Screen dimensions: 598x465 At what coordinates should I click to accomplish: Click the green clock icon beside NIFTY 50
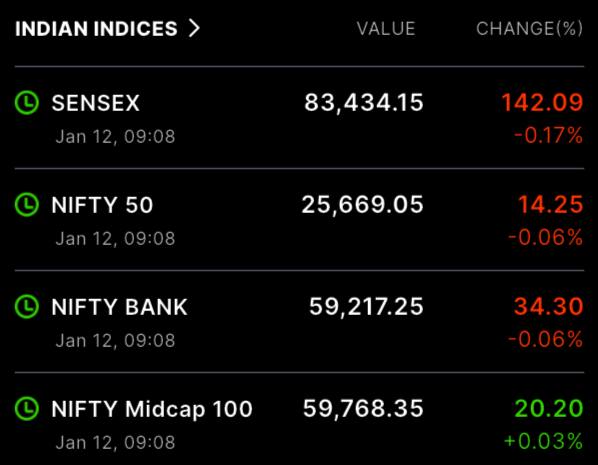(27, 204)
